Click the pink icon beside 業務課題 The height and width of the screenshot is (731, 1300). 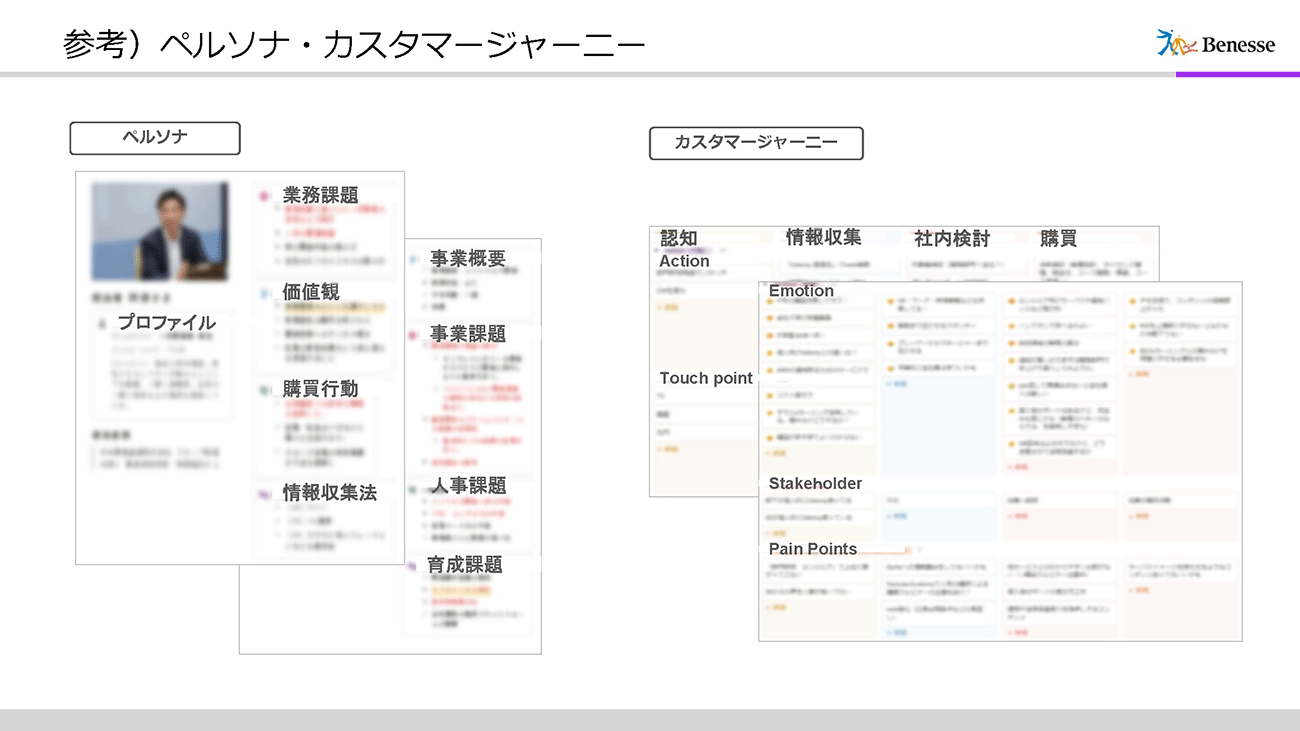pos(264,196)
